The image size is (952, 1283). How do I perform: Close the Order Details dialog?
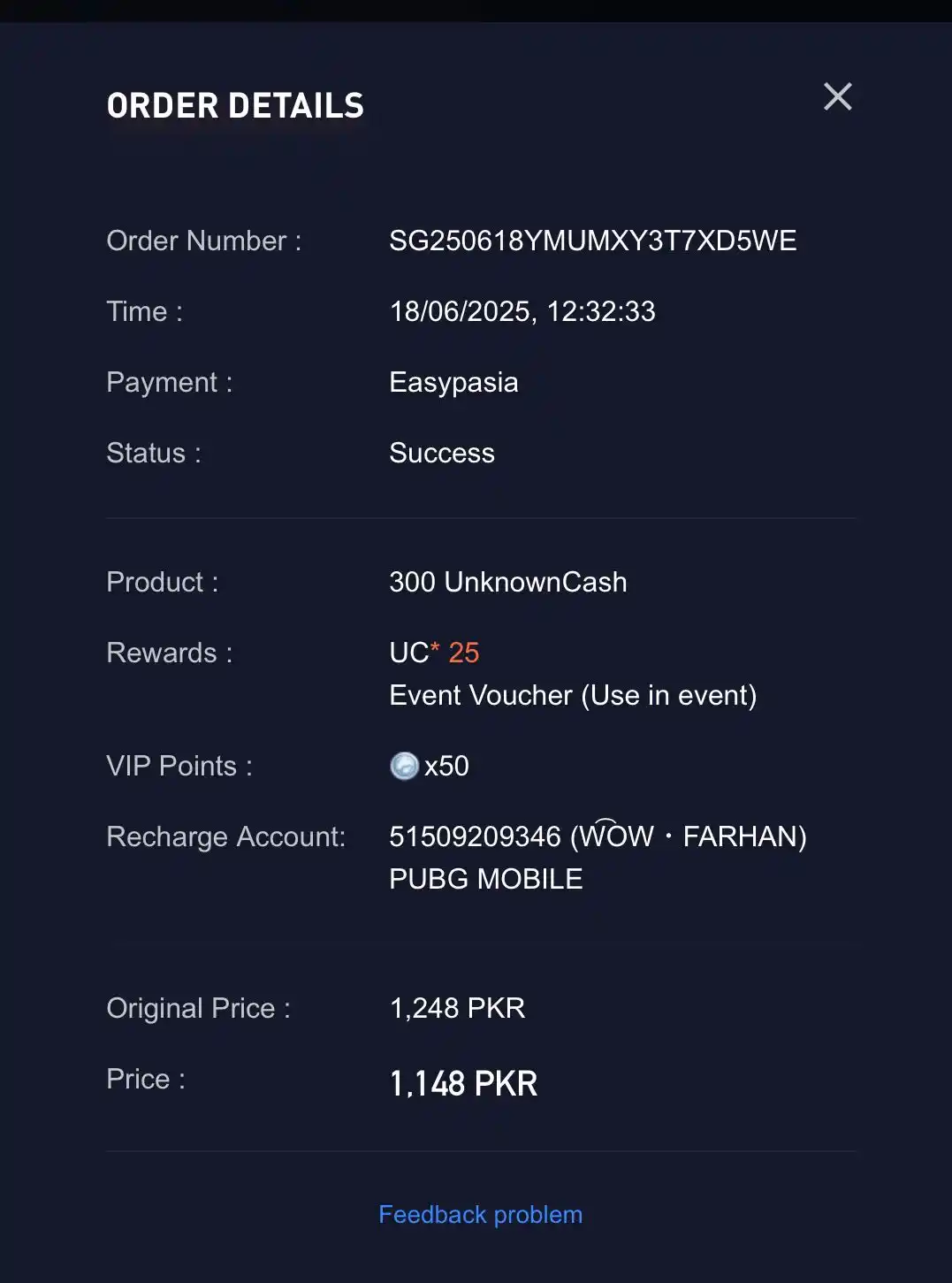point(838,96)
